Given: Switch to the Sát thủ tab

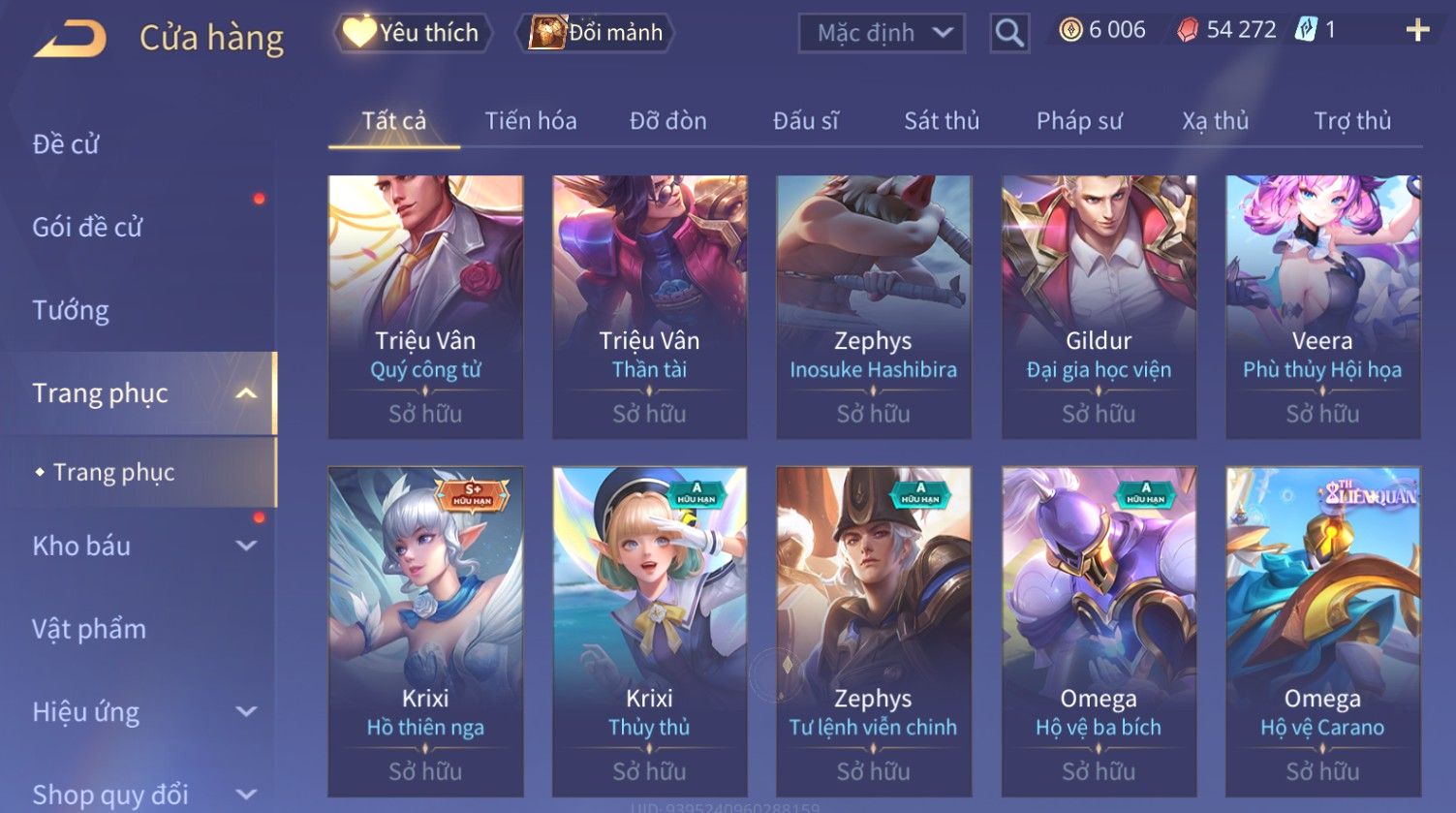Looking at the screenshot, I should (x=942, y=121).
